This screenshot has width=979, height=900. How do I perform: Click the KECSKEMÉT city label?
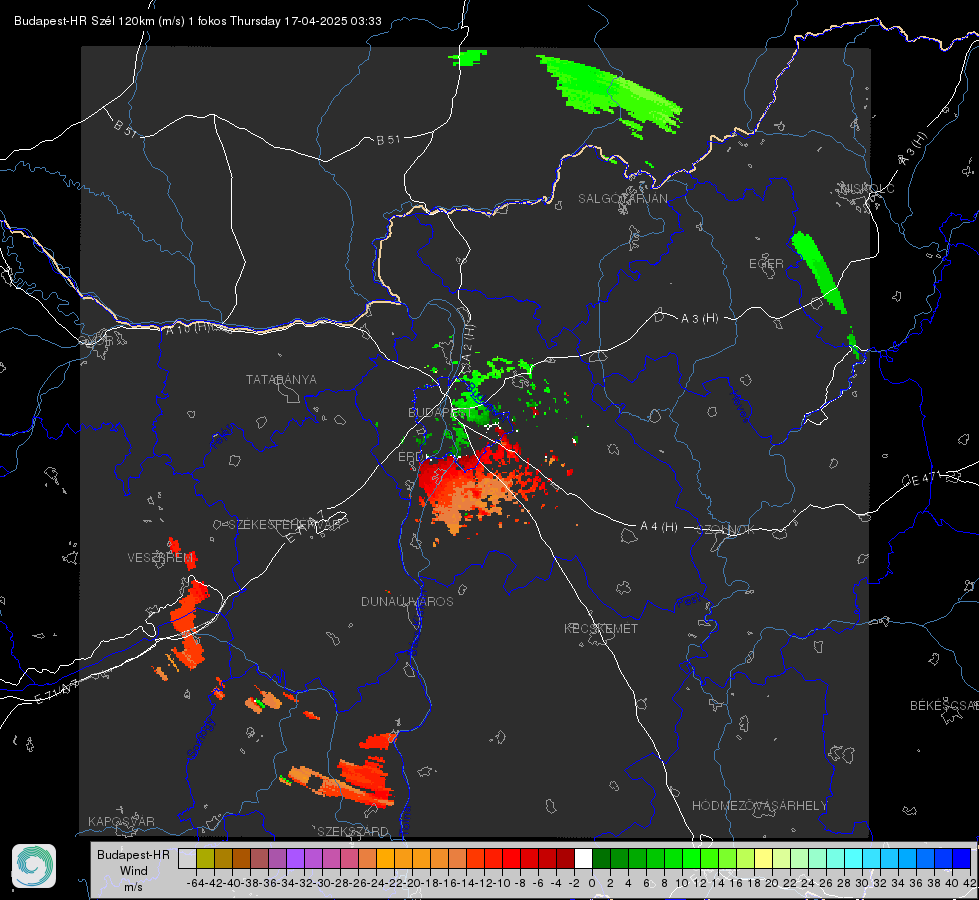coord(601,628)
